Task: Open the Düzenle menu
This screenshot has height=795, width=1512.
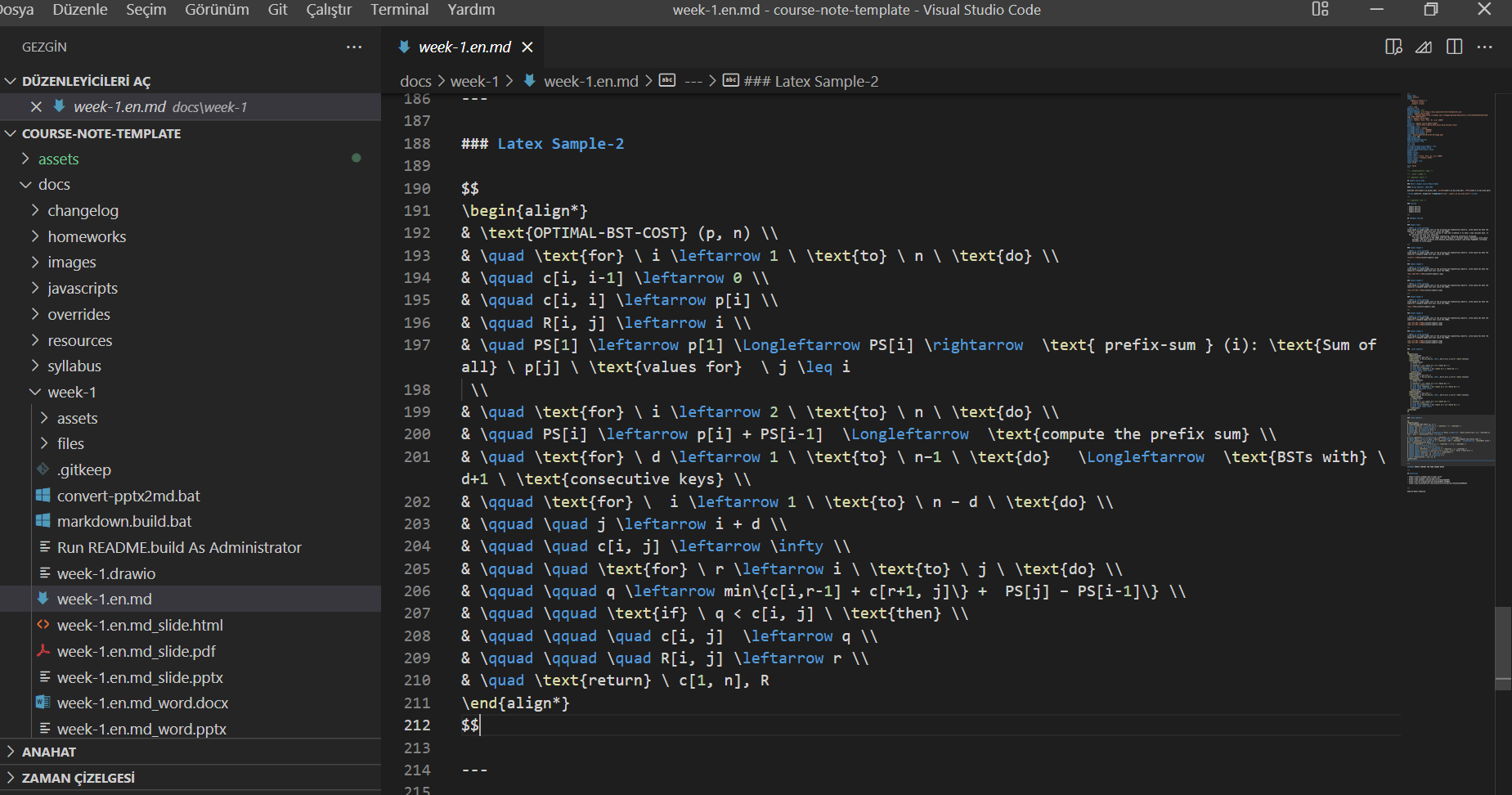Action: pyautogui.click(x=80, y=10)
